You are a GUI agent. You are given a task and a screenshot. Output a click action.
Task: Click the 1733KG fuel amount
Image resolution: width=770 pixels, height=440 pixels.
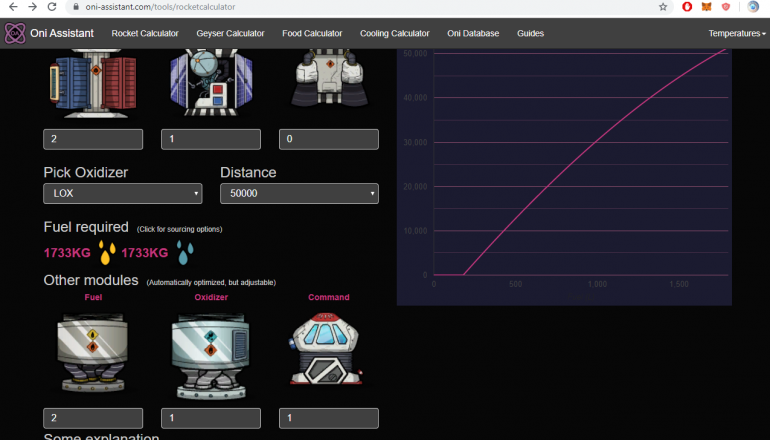[x=67, y=253]
